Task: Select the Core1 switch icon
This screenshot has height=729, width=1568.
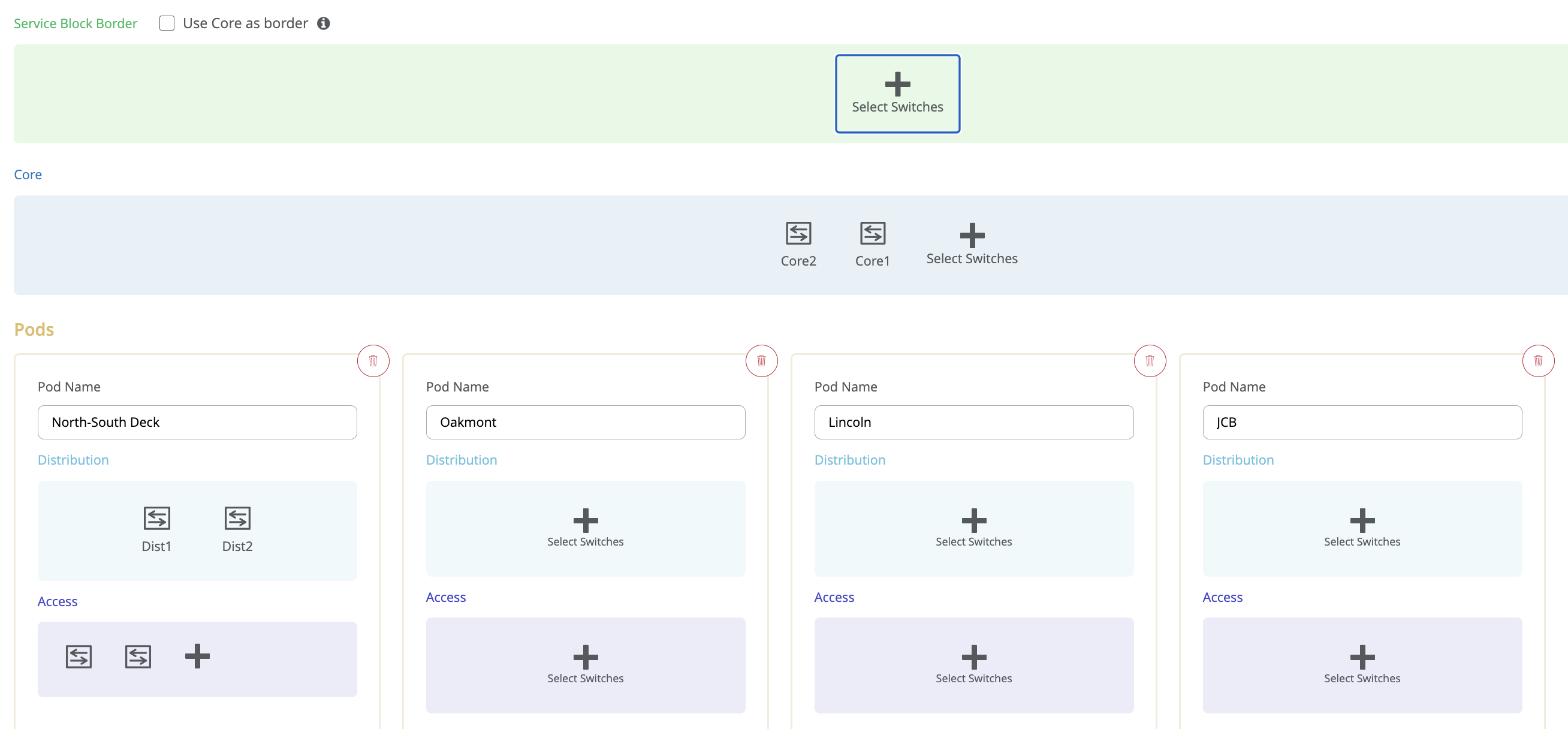Action: [872, 233]
